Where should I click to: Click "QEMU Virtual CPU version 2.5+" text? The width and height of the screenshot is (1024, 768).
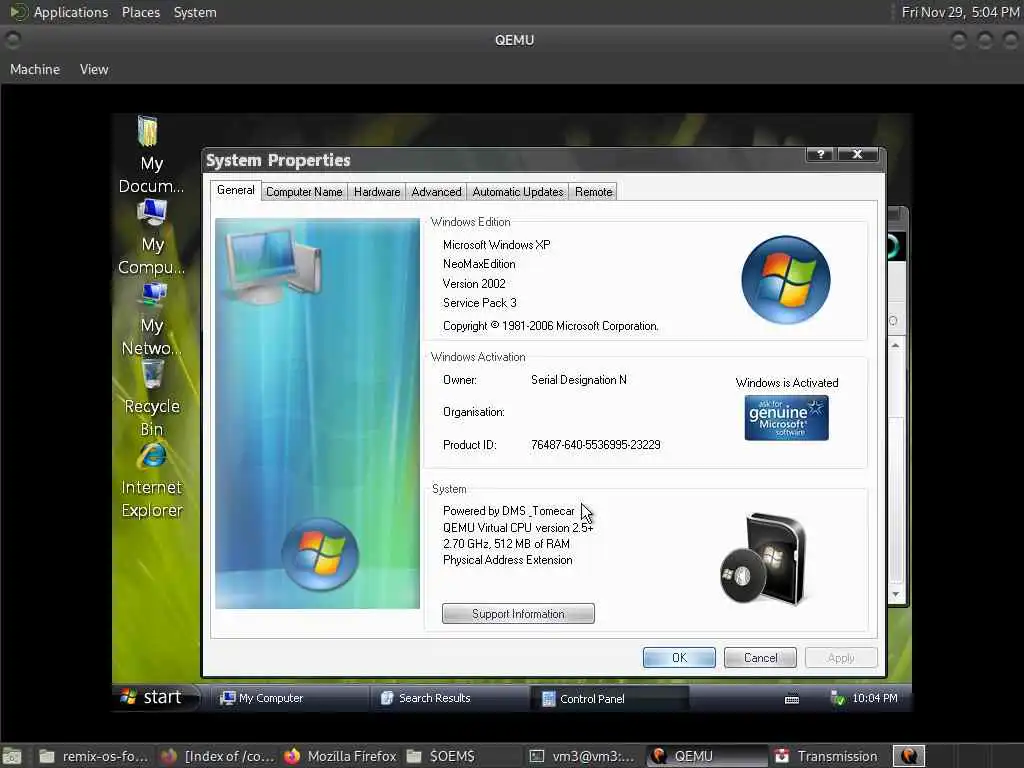pos(518,528)
